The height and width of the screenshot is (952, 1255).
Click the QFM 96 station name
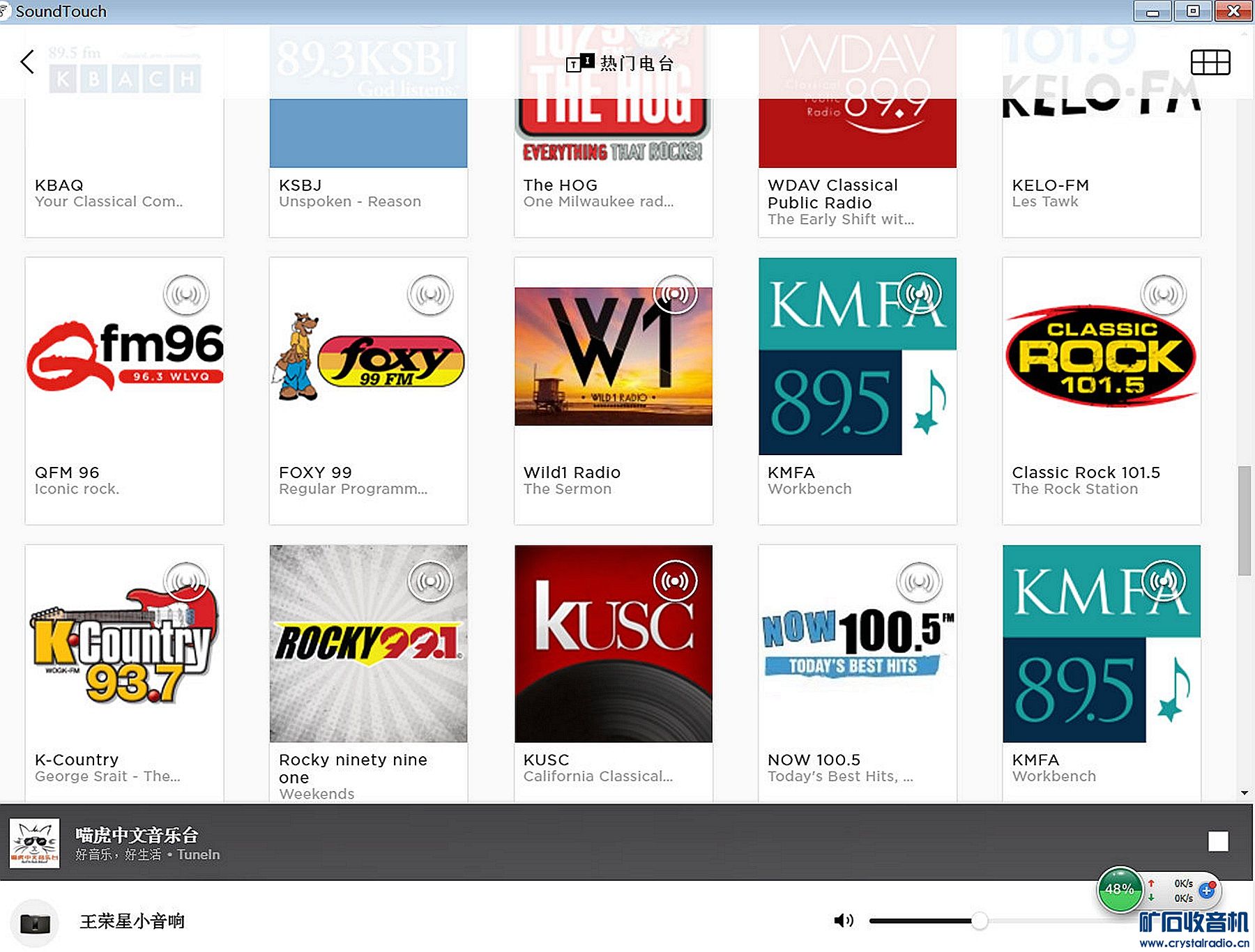(67, 473)
